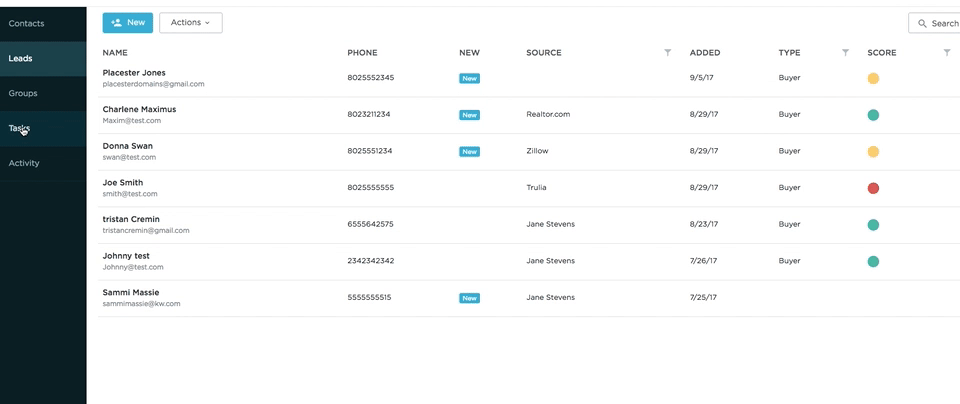Viewport: 960px width, 404px height.
Task: Filter by Score column funnel icon
Action: point(947,53)
